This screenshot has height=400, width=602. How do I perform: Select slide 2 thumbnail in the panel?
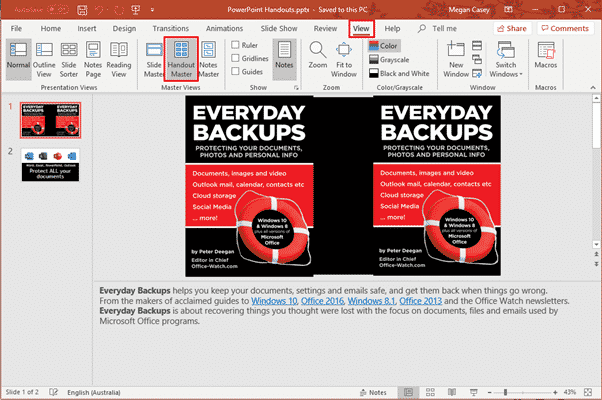pos(50,165)
